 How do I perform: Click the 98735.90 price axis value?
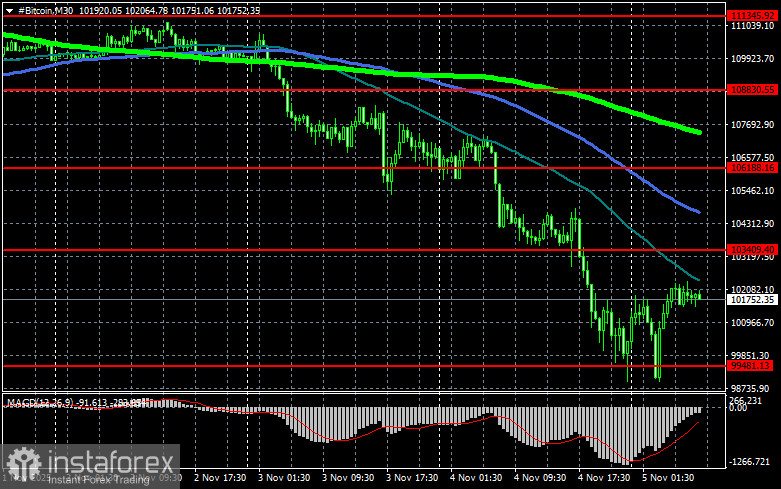(751, 388)
